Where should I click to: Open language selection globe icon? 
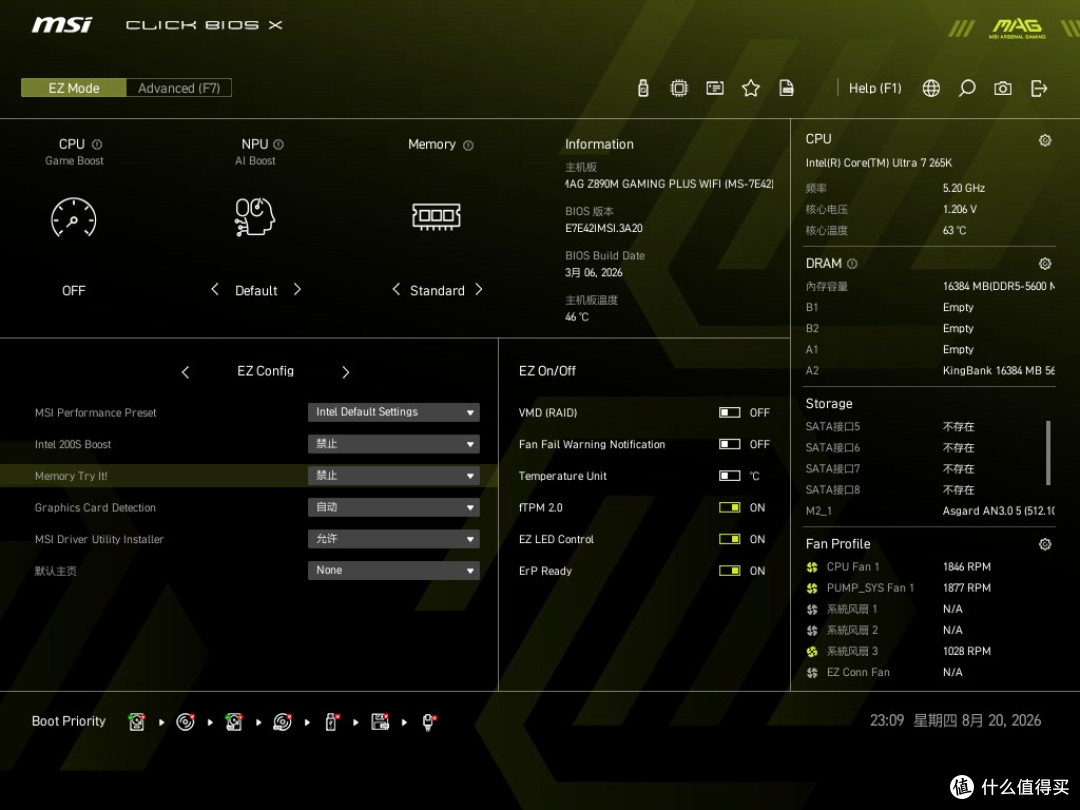pos(931,88)
